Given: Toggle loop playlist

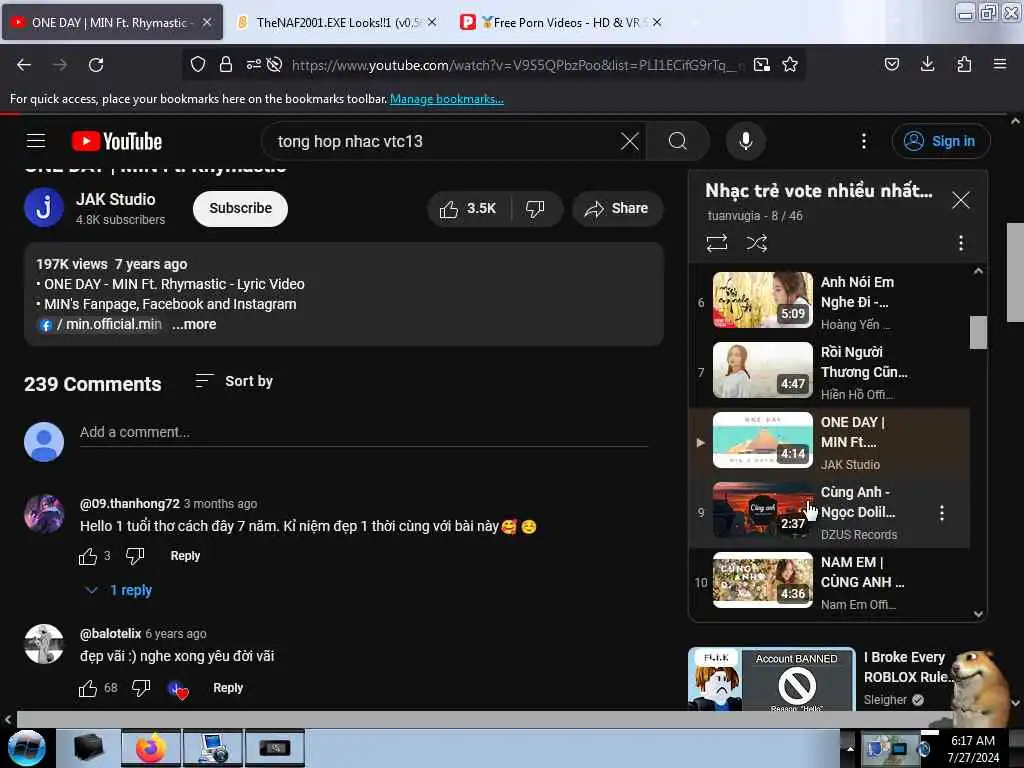Looking at the screenshot, I should 716,243.
